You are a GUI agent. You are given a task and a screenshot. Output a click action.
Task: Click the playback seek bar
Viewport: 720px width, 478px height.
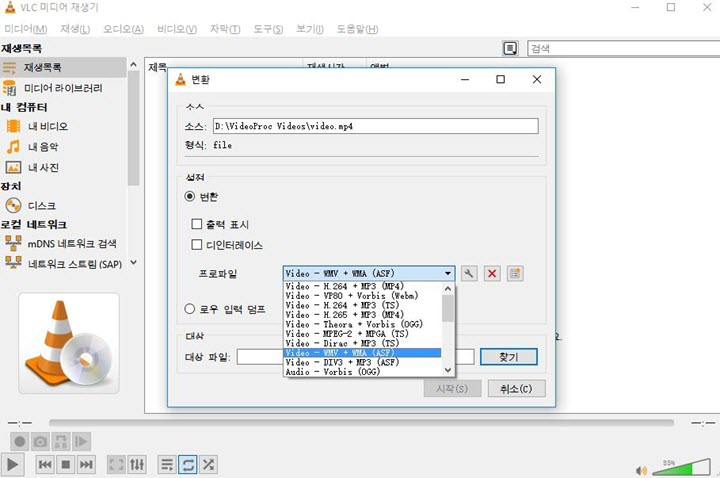pos(361,422)
